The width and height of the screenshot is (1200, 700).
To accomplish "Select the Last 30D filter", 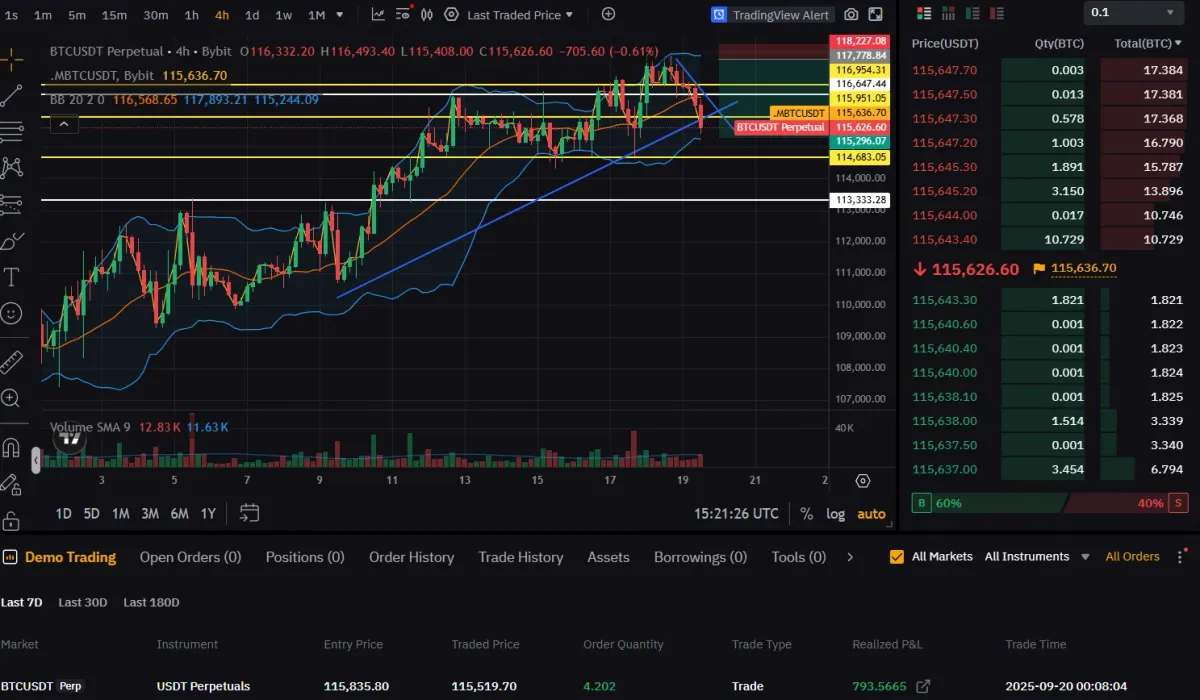I will click(83, 602).
